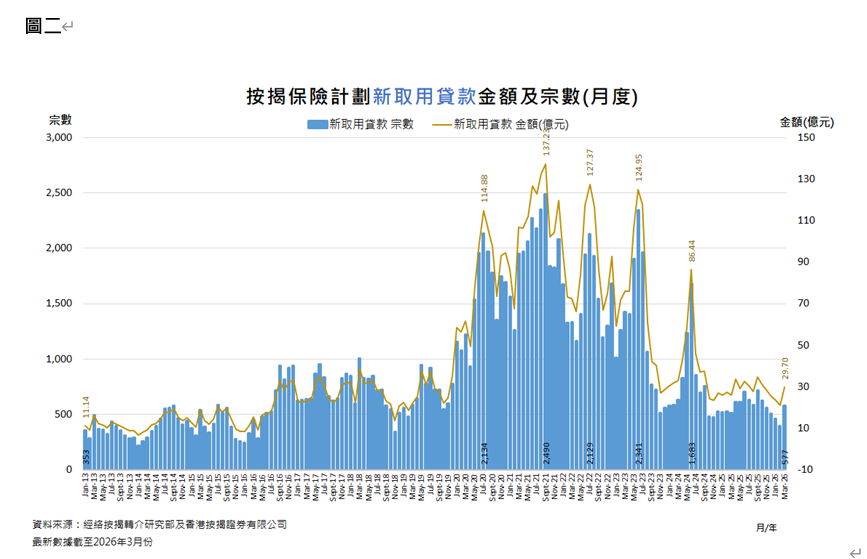Click the 137.2 peak data label
The image size is (867, 559).
coord(547,145)
